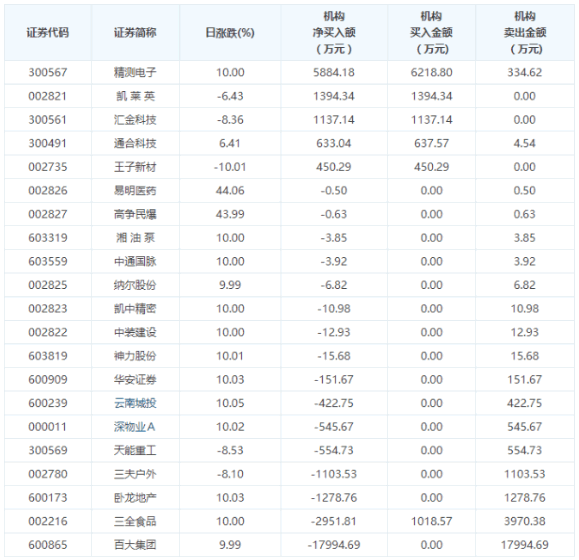The image size is (579, 560).
Task: Click the 机构净买入额 column header
Action: point(334,32)
